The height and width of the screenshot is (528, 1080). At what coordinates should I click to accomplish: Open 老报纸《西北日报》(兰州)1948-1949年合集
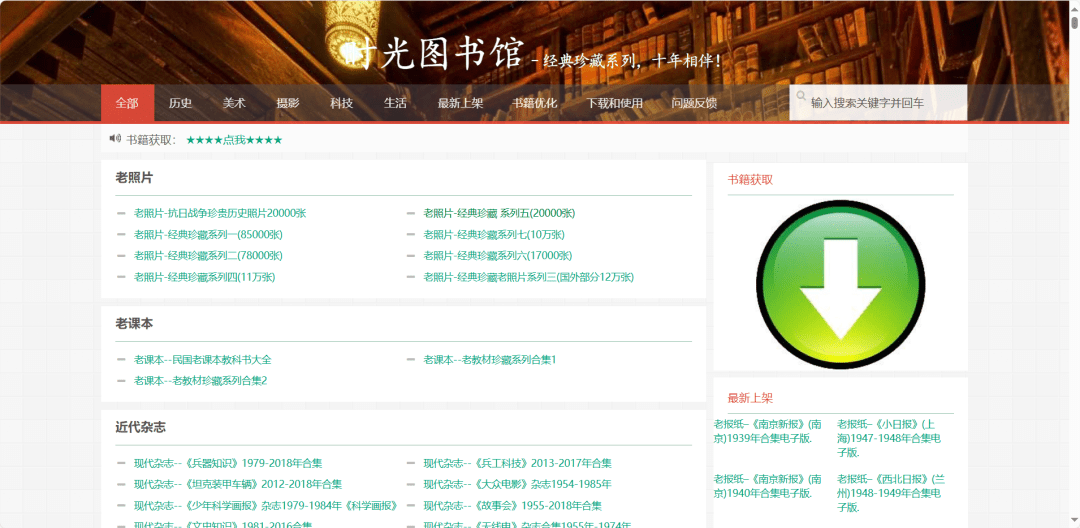pyautogui.click(x=889, y=493)
